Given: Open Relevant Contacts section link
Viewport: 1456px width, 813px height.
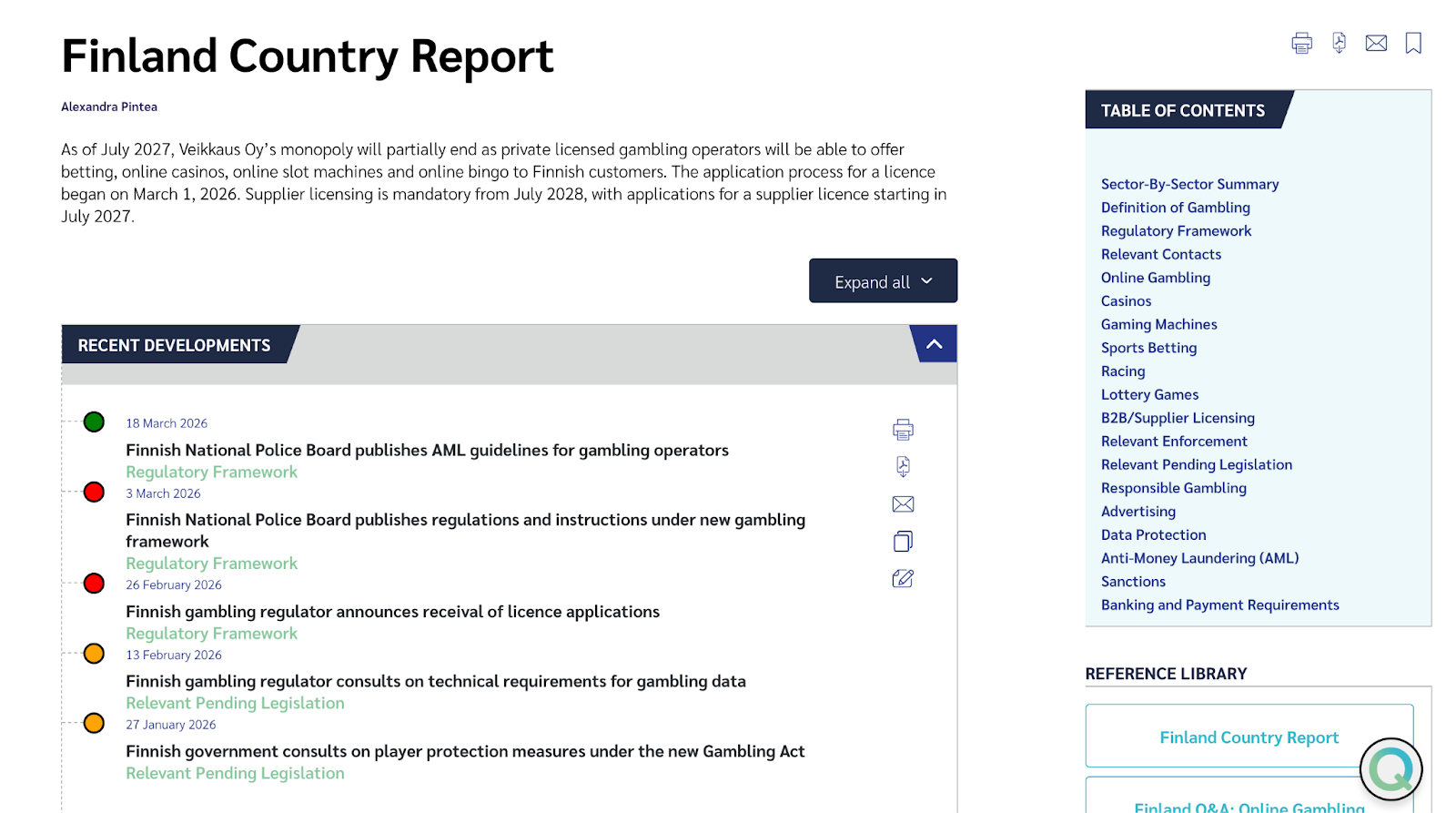Looking at the screenshot, I should coord(1161,254).
